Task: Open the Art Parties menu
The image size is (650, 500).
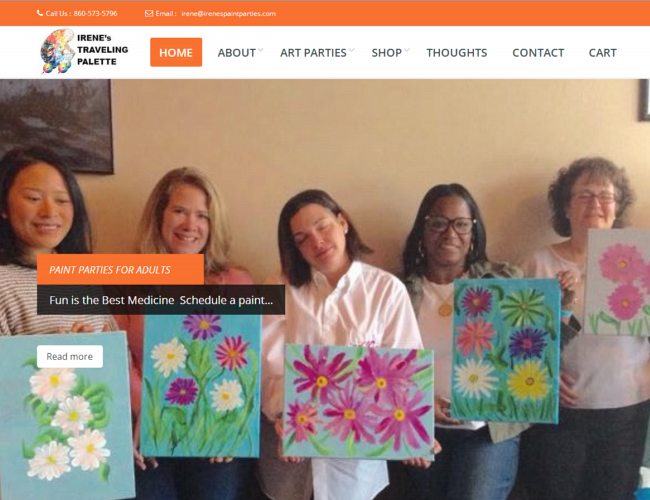Action: click(313, 53)
